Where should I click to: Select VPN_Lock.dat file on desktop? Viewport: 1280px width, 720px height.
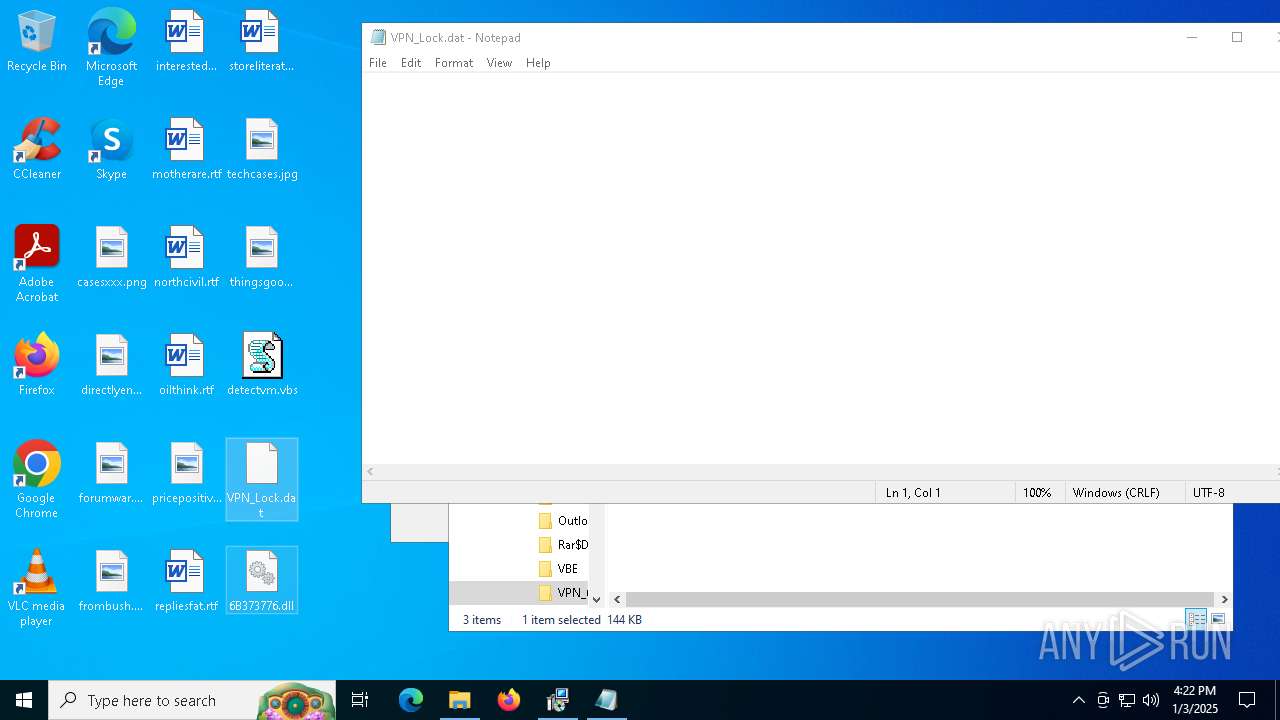pos(262,480)
